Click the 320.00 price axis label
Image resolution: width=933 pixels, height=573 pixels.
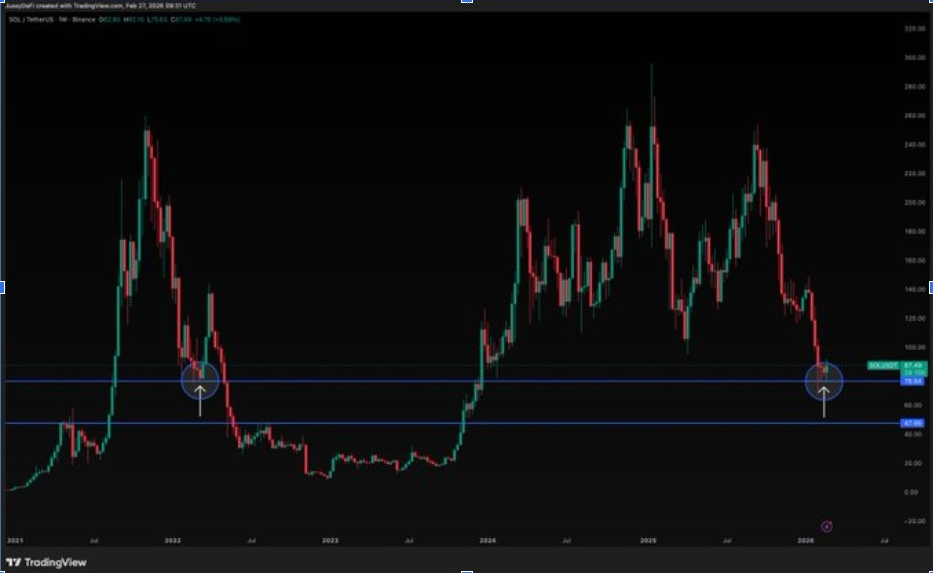point(915,29)
